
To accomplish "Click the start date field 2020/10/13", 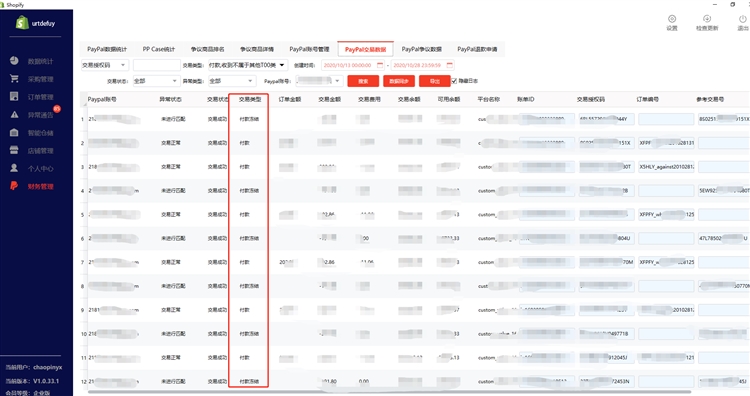I will (353, 65).
